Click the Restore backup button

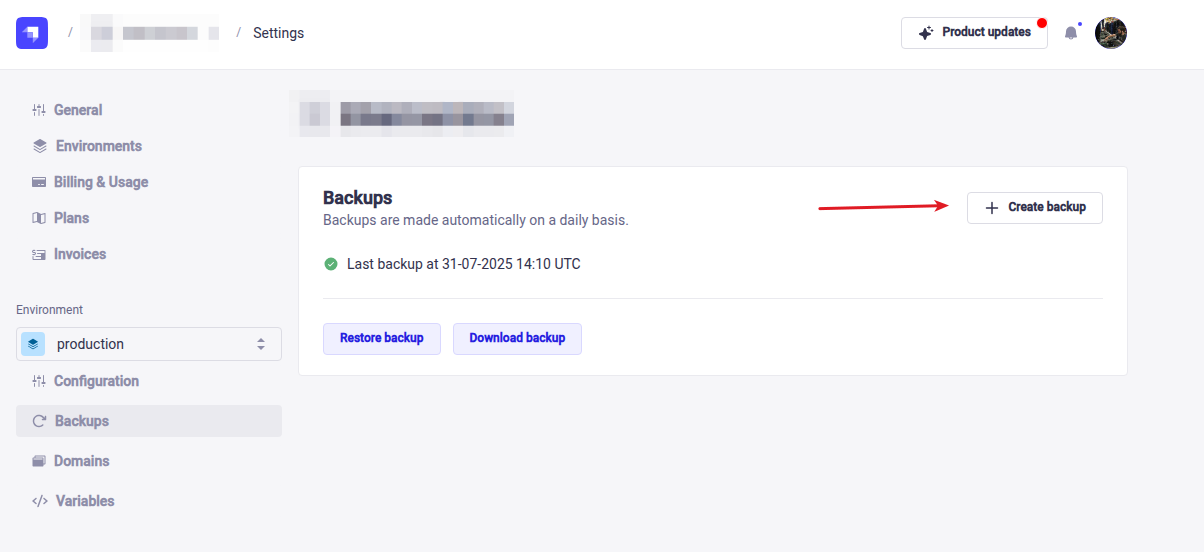[382, 338]
